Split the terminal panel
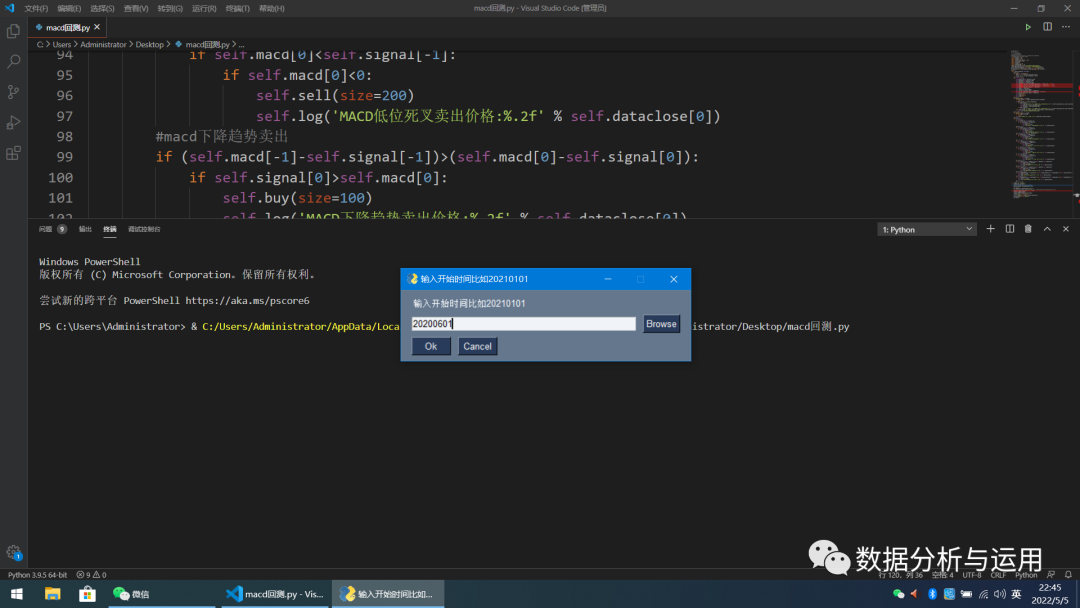 [x=1010, y=229]
